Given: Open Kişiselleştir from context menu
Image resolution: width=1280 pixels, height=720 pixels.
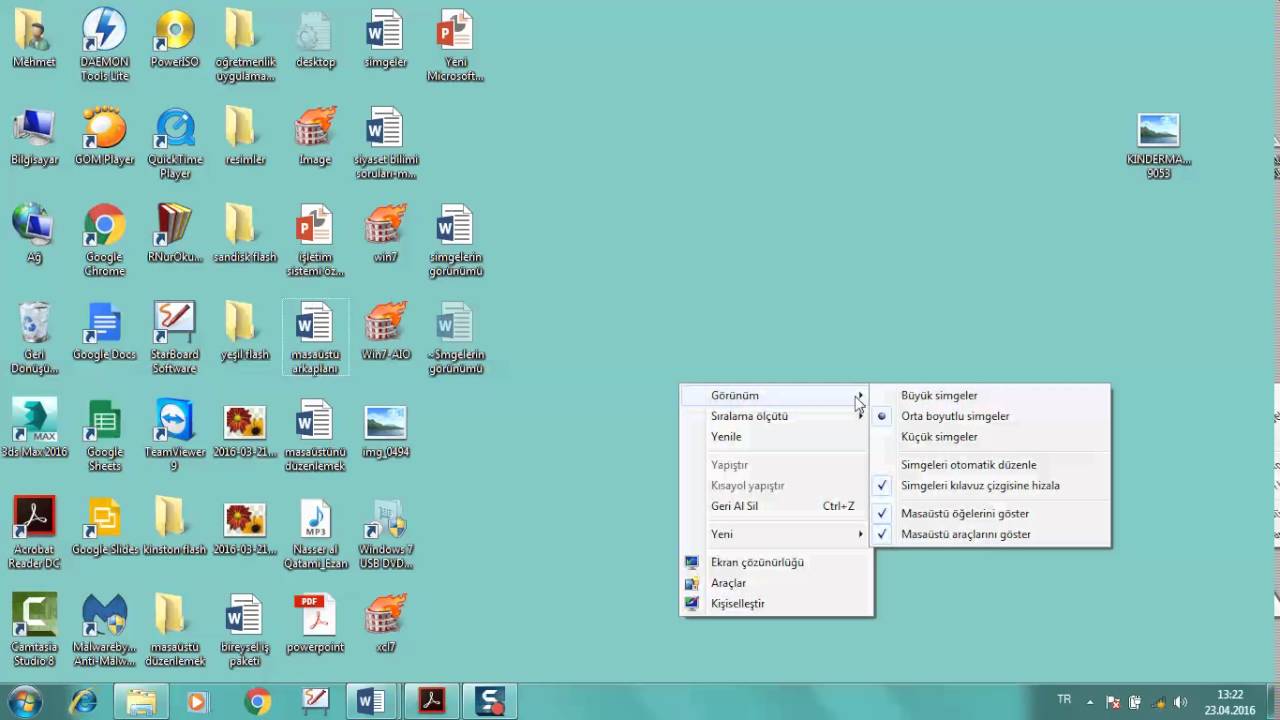Looking at the screenshot, I should click(x=776, y=604).
